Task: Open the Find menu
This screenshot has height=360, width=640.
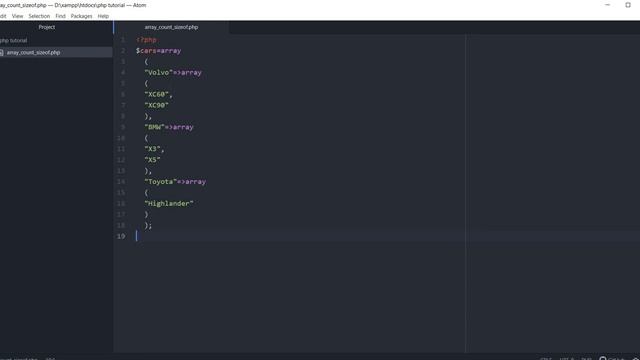Action: point(60,16)
